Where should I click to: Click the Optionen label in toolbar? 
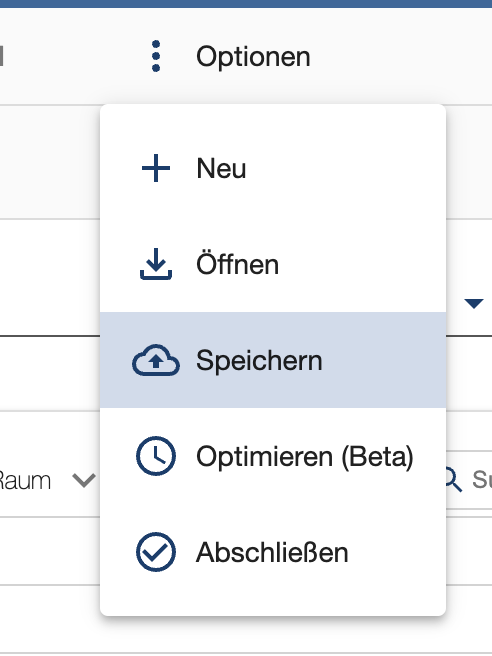253,57
